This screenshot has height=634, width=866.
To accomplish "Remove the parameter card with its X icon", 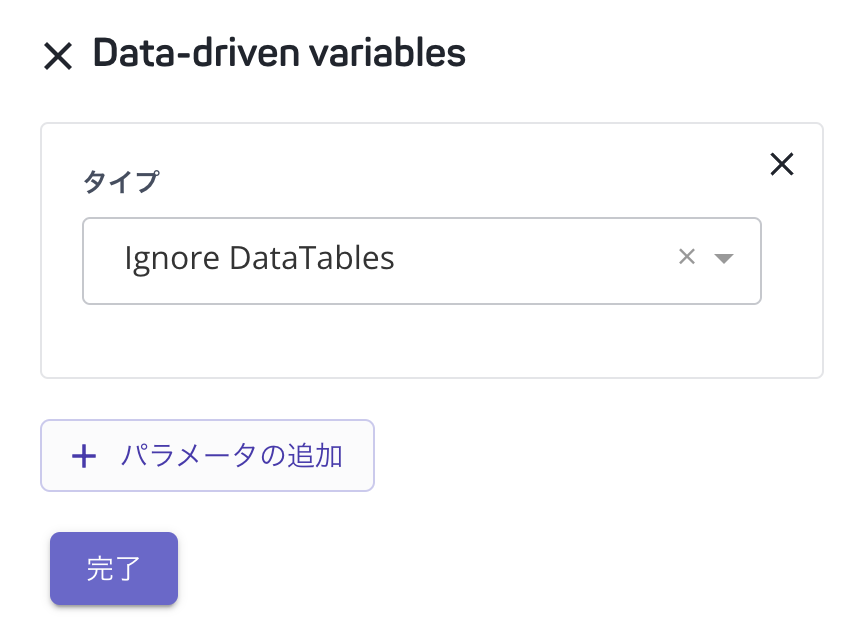I will [x=782, y=165].
